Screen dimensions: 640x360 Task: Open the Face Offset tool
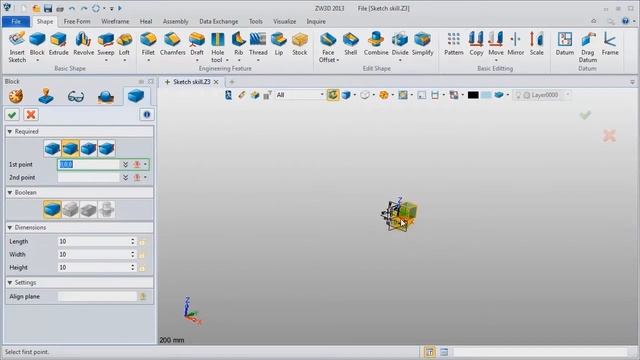tap(328, 47)
